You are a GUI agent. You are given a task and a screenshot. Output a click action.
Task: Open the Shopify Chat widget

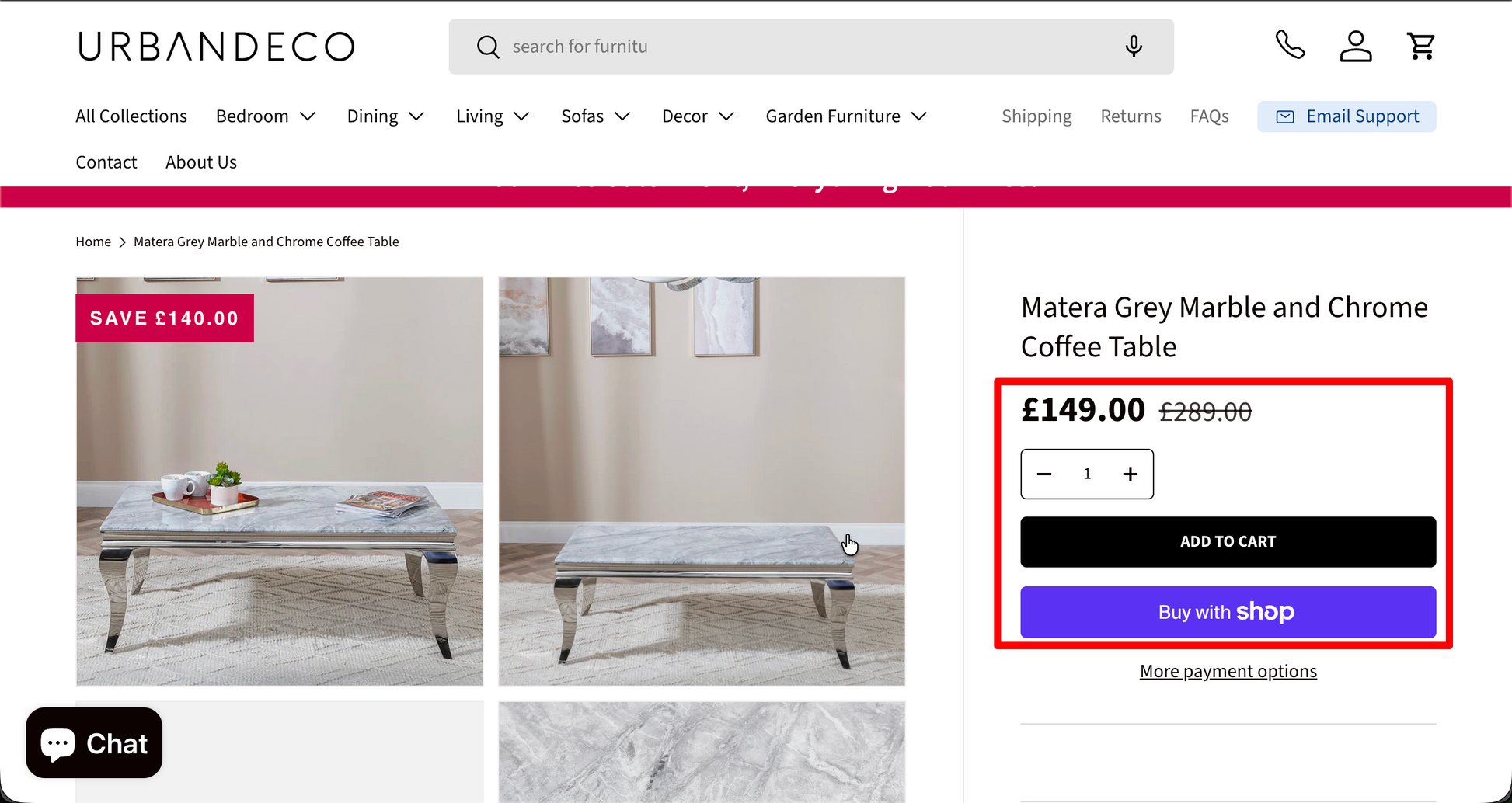click(x=94, y=743)
